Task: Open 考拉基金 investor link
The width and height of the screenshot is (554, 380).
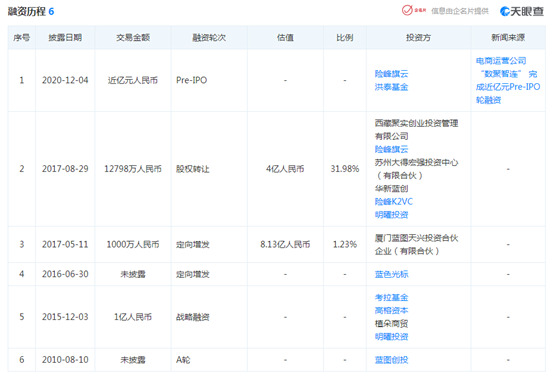Action: 391,298
